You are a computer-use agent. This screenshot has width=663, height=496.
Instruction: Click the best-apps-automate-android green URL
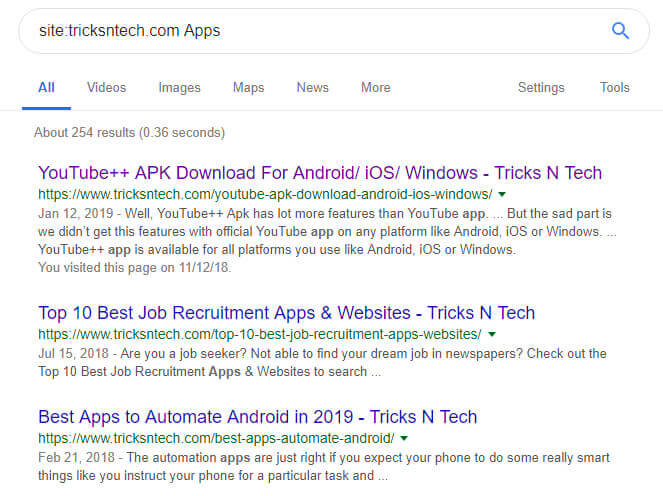pyautogui.click(x=216, y=438)
